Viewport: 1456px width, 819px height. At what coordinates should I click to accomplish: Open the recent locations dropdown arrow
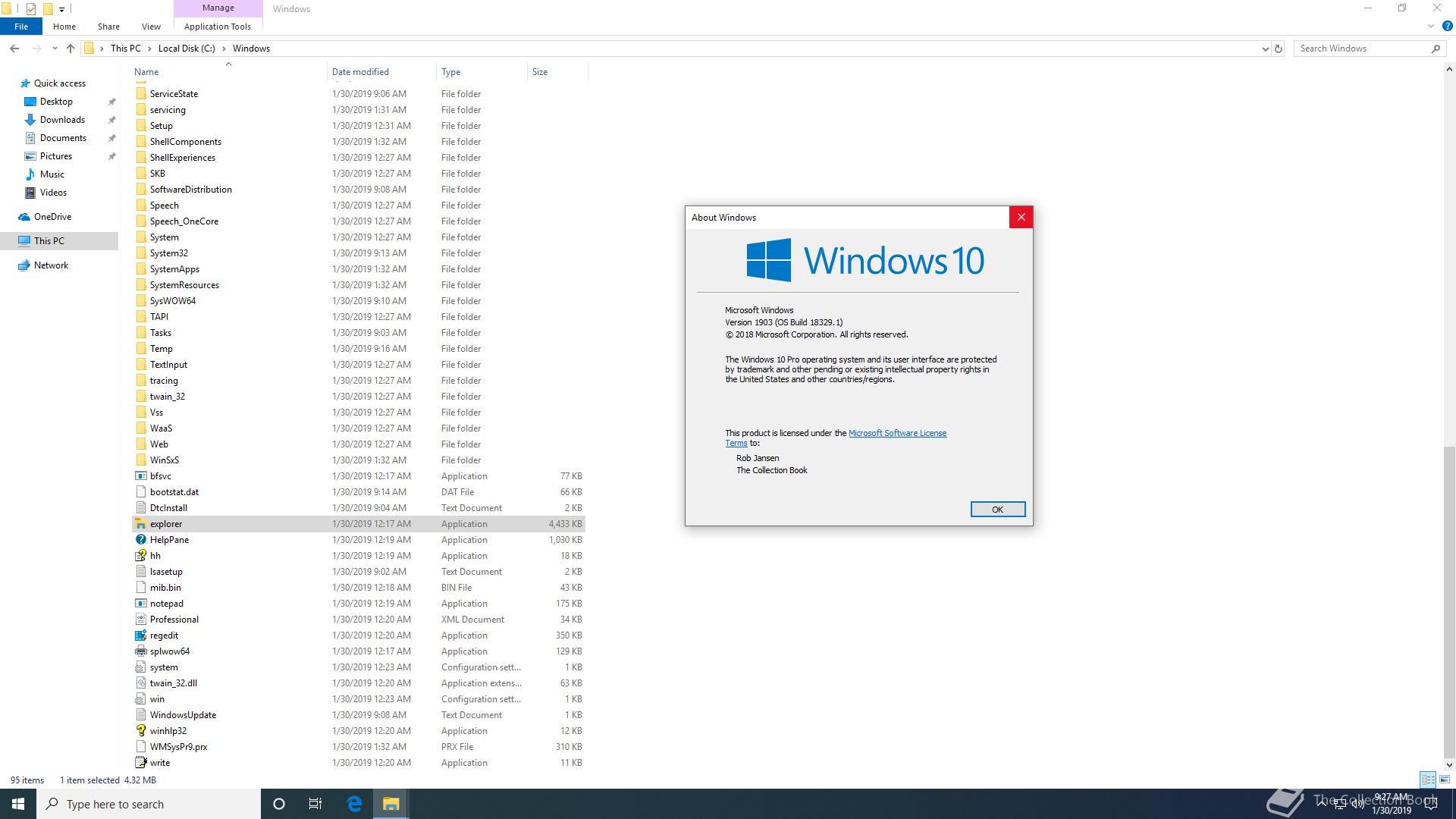(55, 49)
